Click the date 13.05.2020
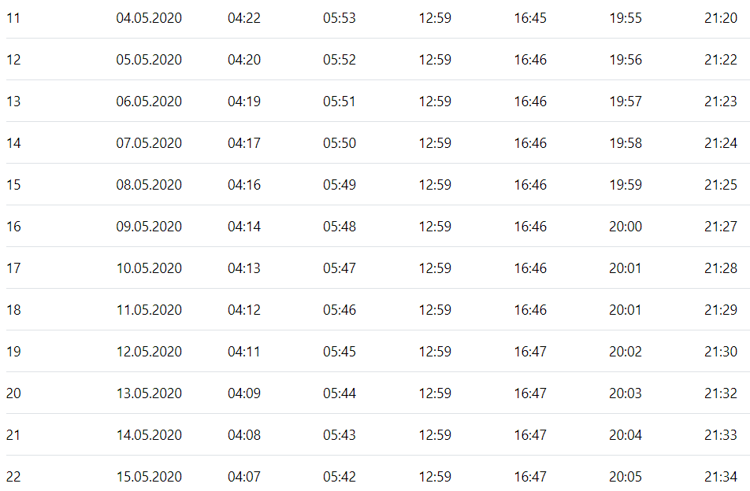This screenshot has width=750, height=491. click(x=149, y=393)
